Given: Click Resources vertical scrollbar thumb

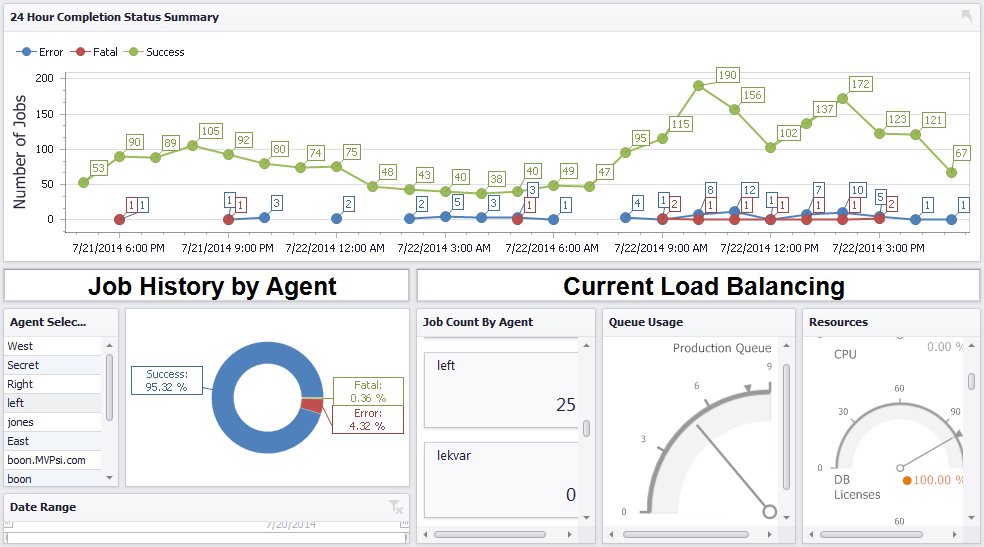Looking at the screenshot, I should 971,381.
